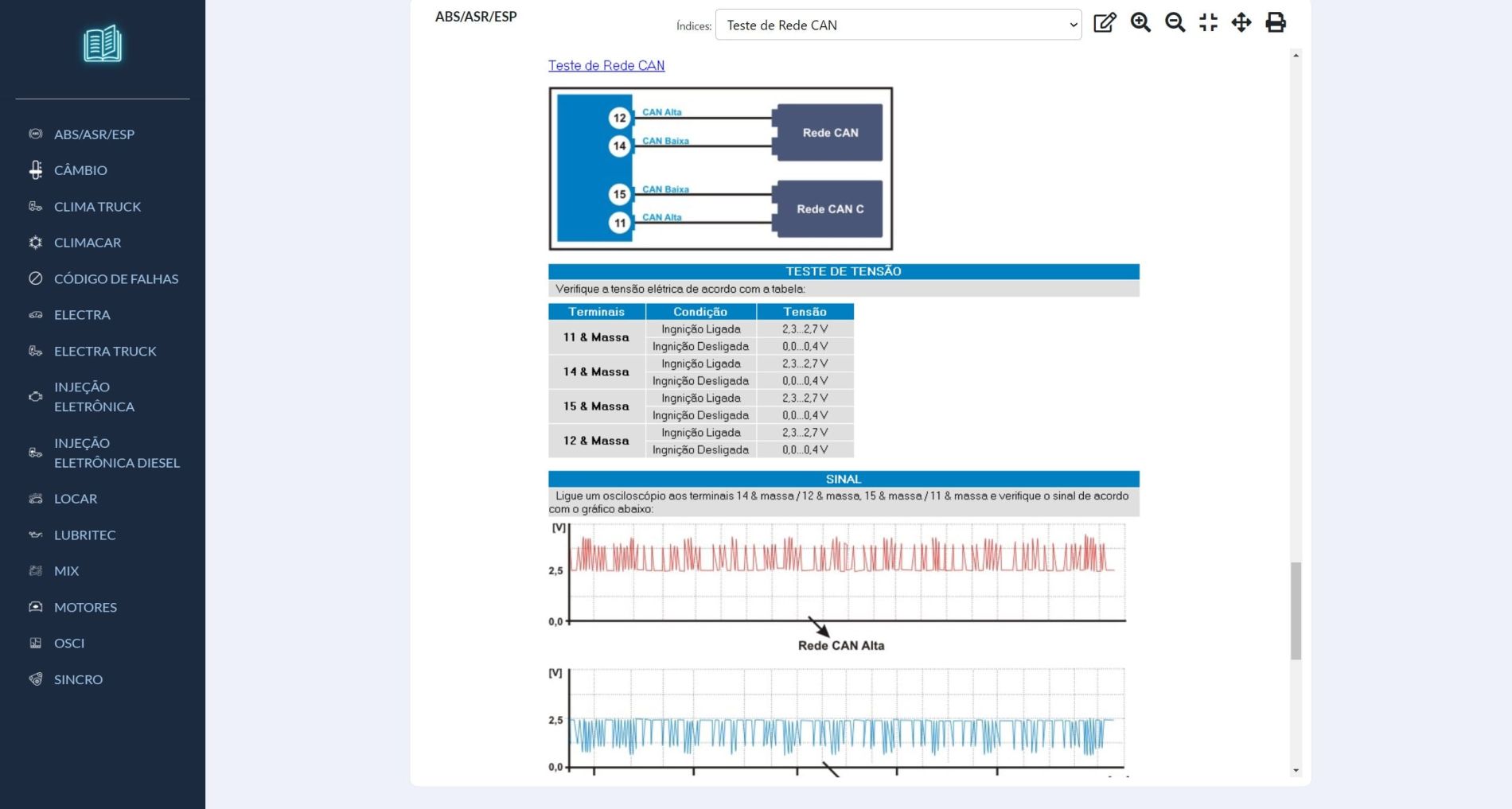Click the compress fit-to-screen icon
Screen dimensions: 1512x809
[1208, 23]
